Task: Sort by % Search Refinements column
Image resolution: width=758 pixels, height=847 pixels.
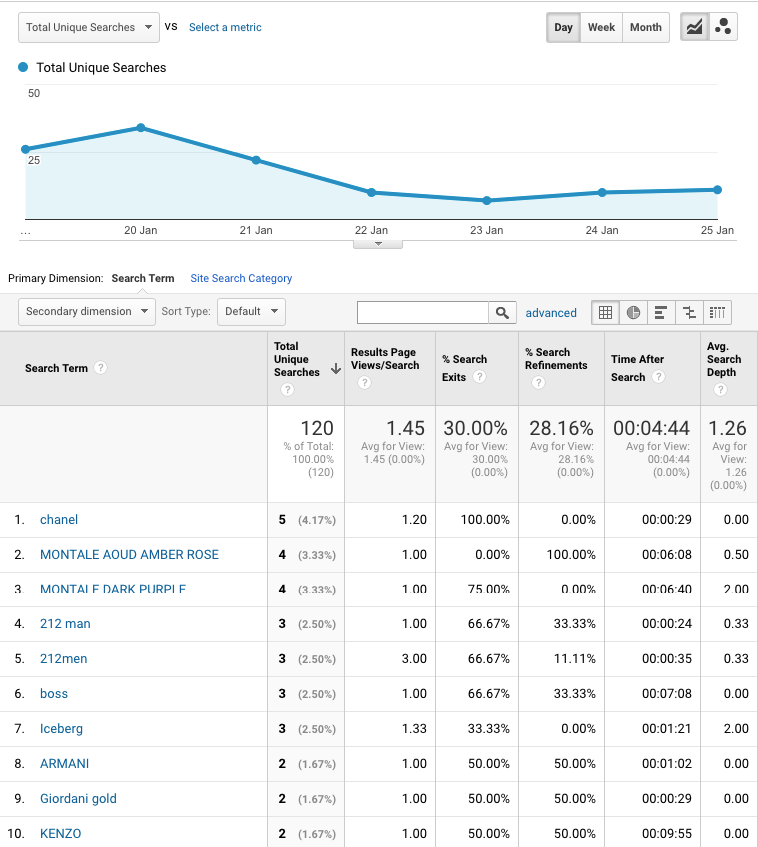Action: [556, 359]
